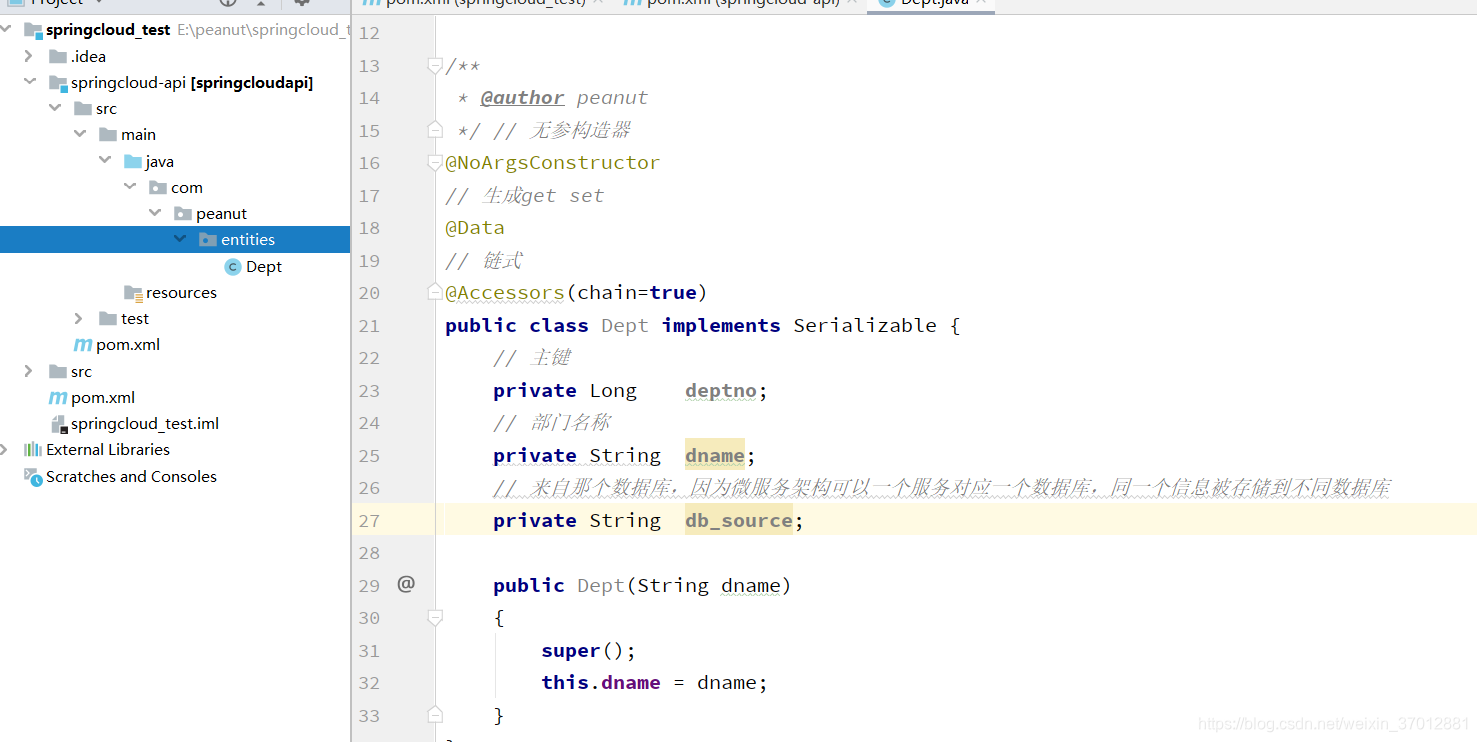Image resolution: width=1477 pixels, height=742 pixels.
Task: Click the Dept class icon in tree
Action: tap(233, 266)
